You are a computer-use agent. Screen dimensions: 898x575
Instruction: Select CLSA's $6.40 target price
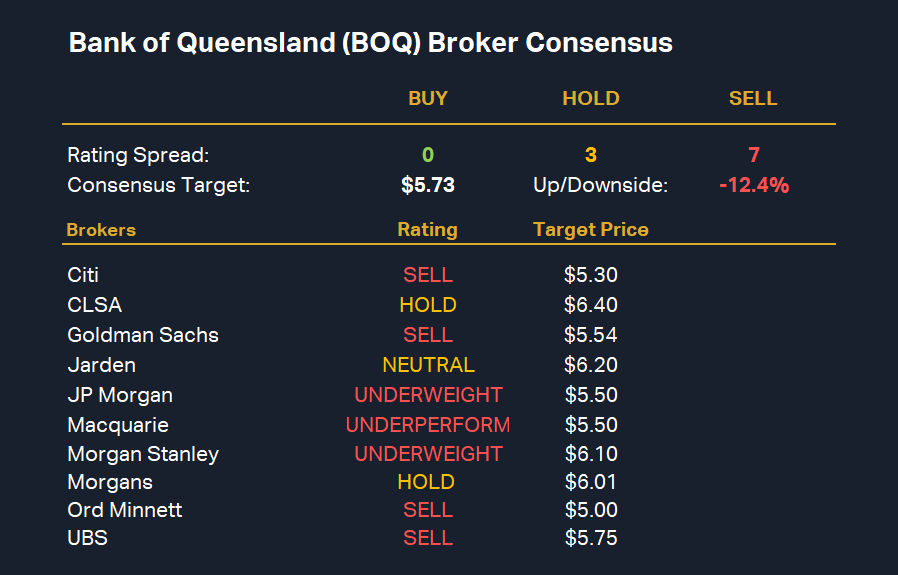591,305
